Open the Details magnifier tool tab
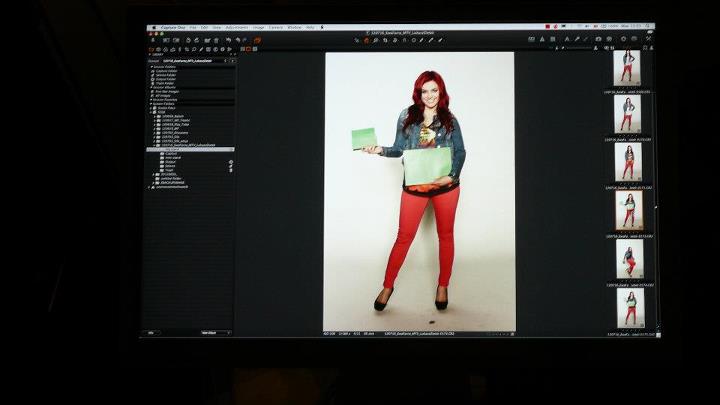This screenshot has width=720, height=405. 194,49
